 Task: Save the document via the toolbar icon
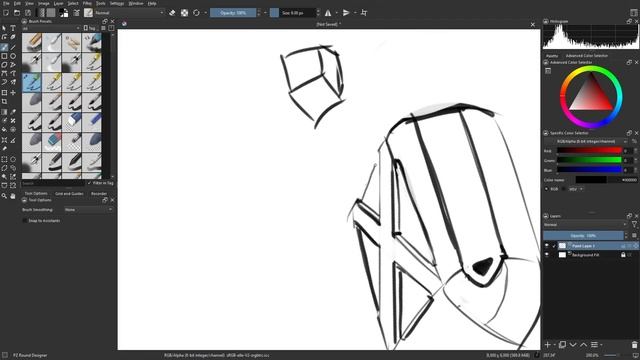pyautogui.click(x=28, y=13)
